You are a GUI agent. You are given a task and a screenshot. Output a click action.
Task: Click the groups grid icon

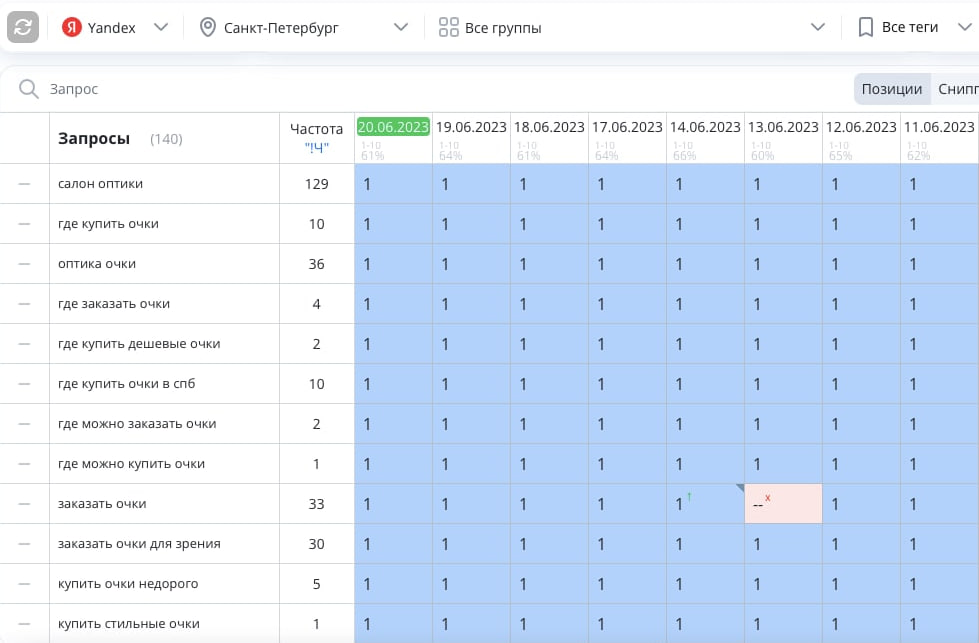click(x=448, y=27)
